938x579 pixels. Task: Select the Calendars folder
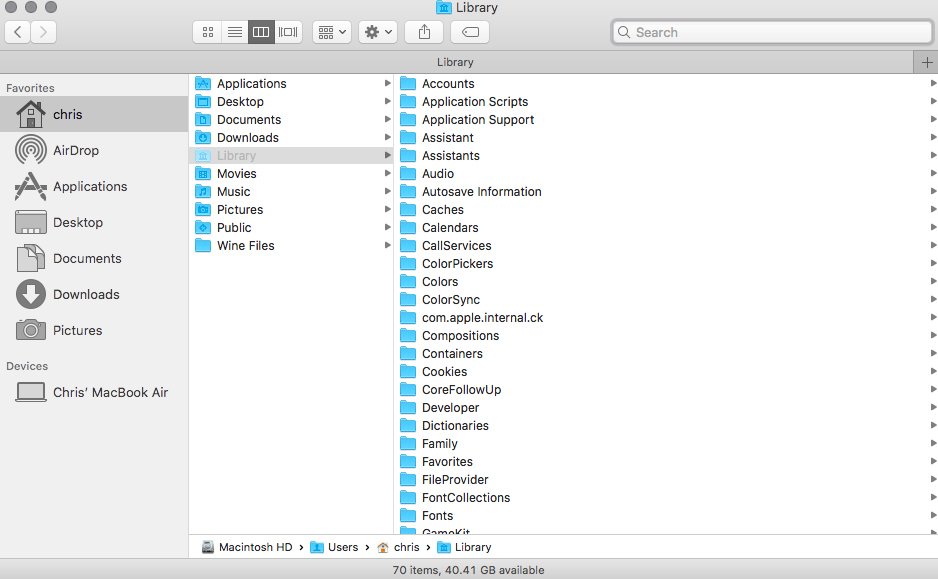tap(666, 227)
